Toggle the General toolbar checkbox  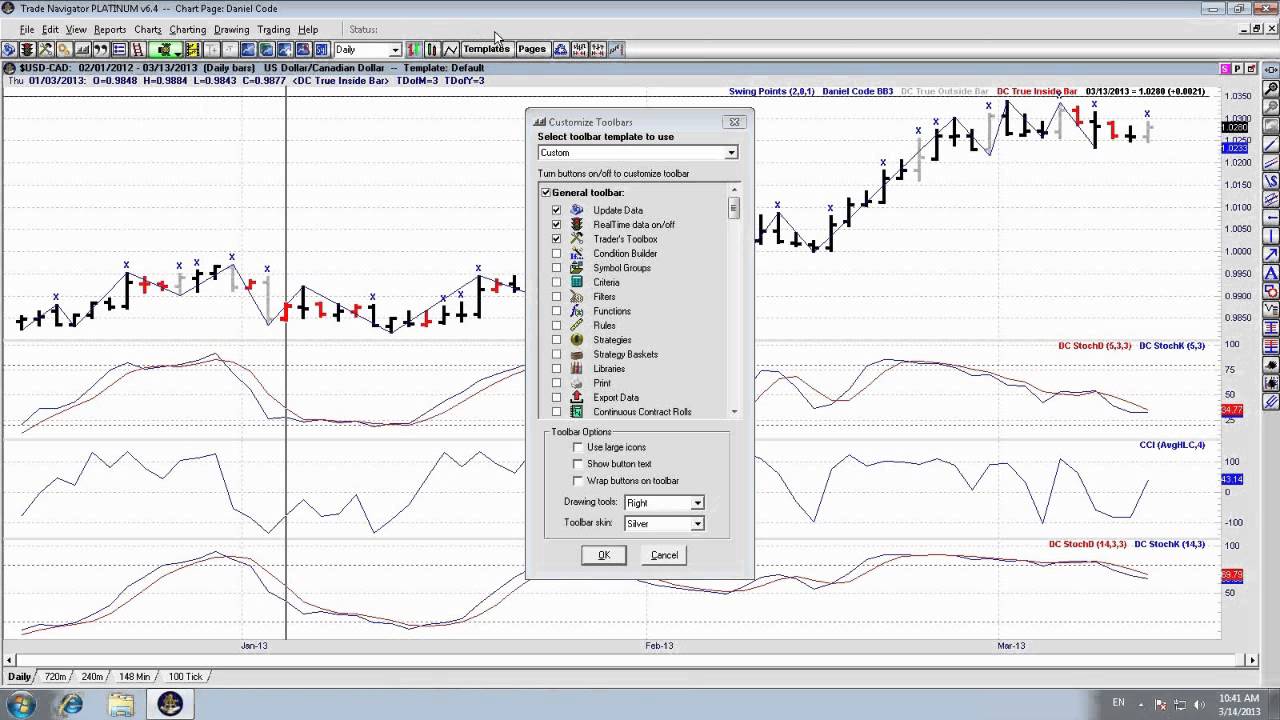point(546,192)
